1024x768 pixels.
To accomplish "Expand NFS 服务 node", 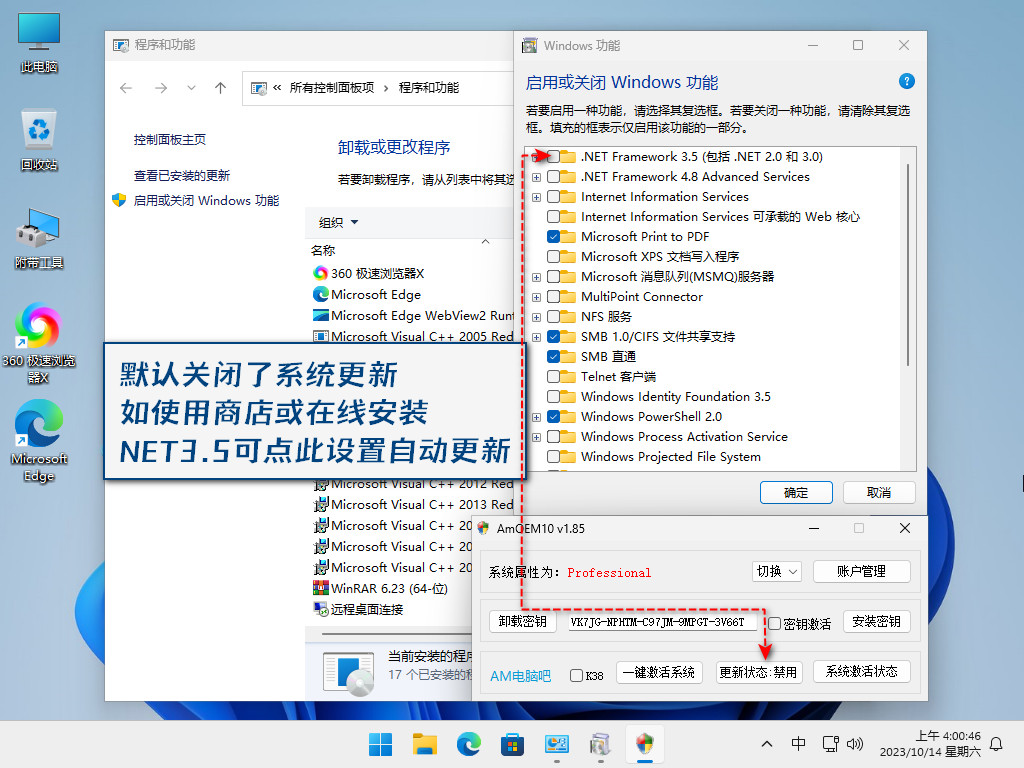I will pyautogui.click(x=536, y=317).
